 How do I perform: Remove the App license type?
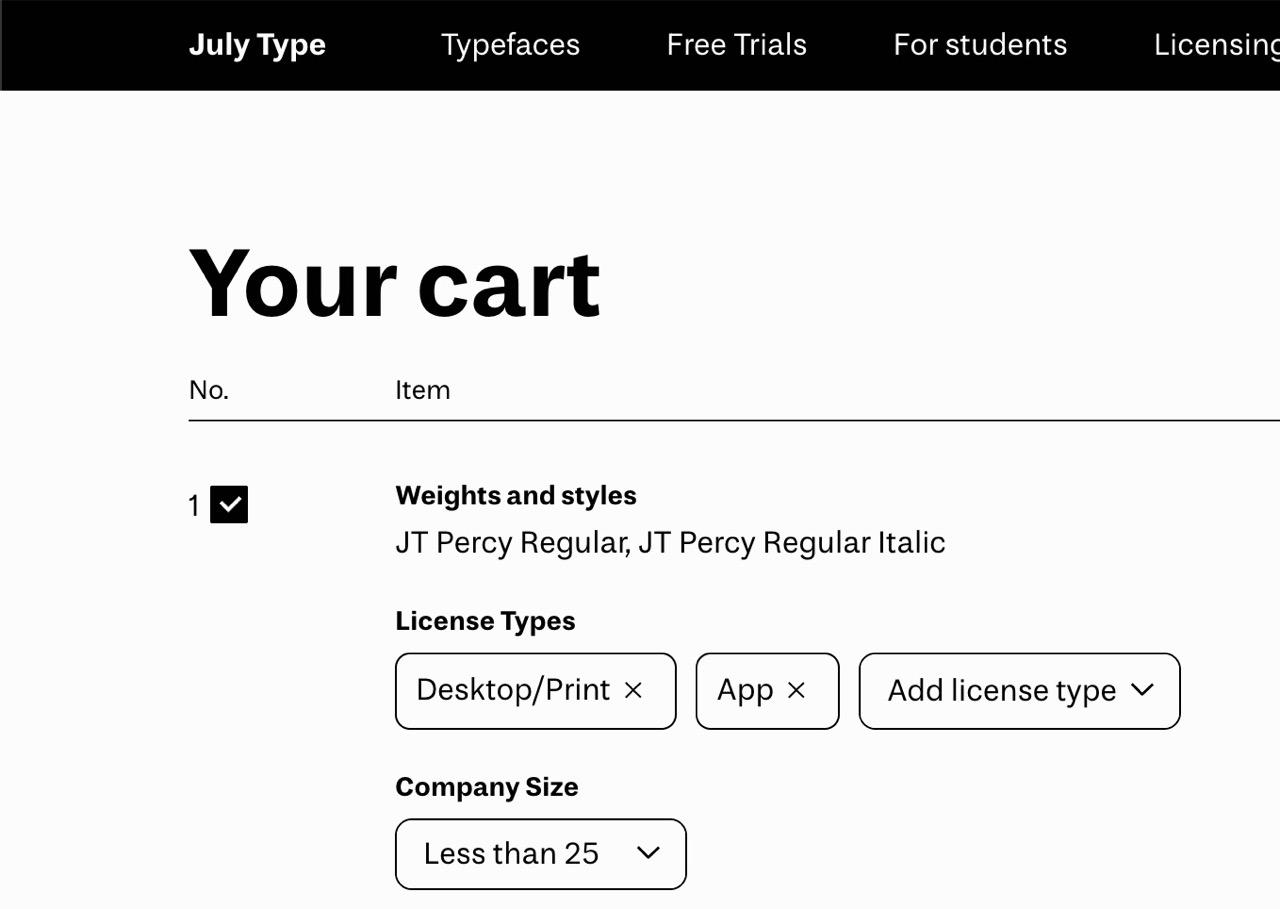796,690
